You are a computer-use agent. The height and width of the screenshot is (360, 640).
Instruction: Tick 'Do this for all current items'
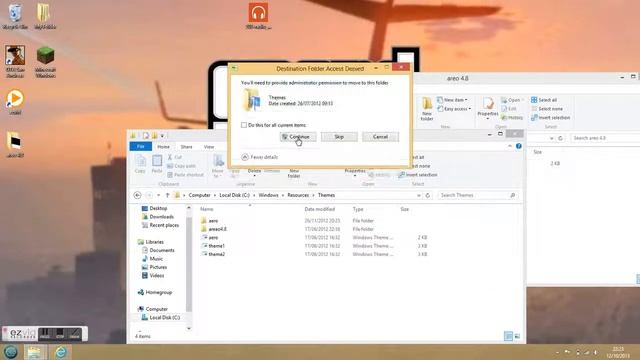click(244, 125)
